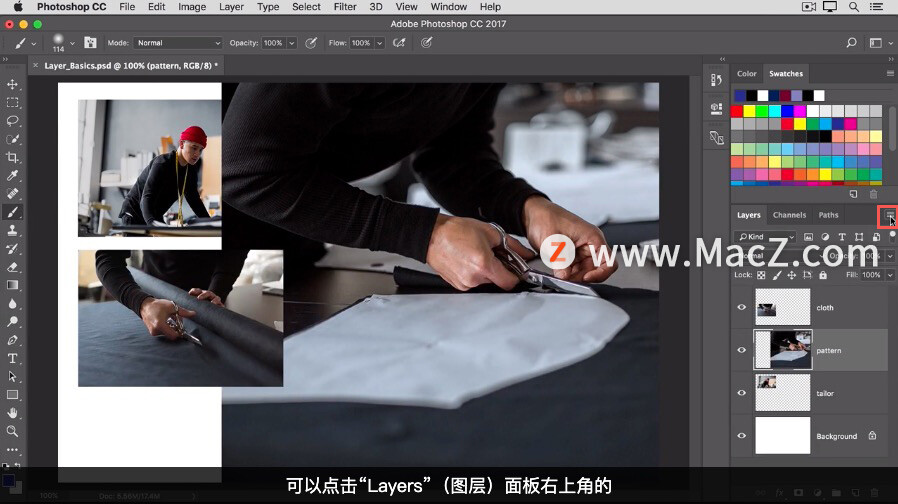This screenshot has width=898, height=504.
Task: Select the Quick Selection tool
Action: [x=12, y=139]
